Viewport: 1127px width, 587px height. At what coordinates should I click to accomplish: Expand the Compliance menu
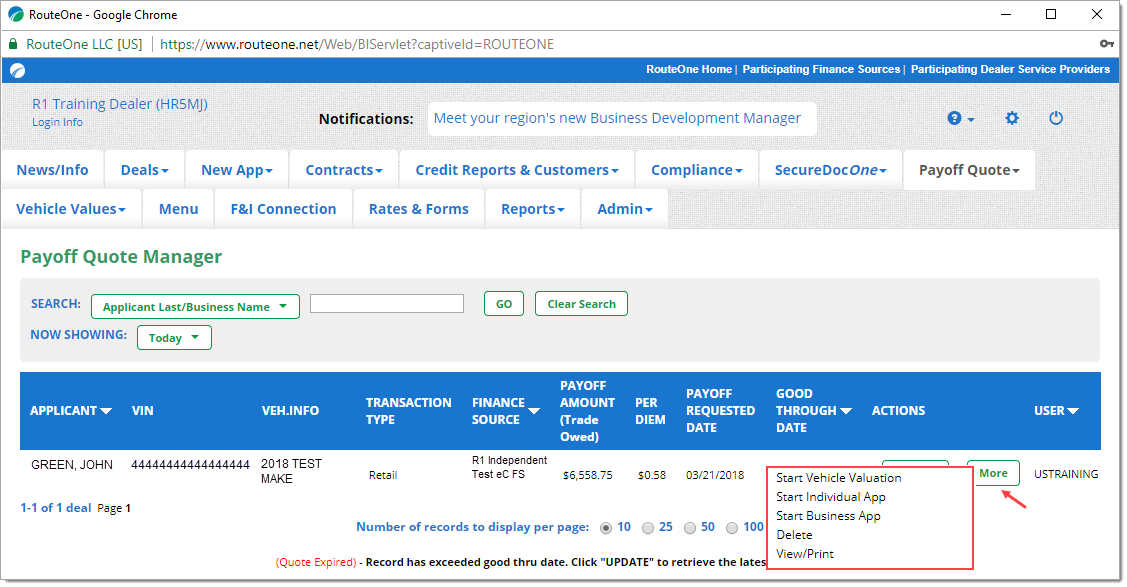696,170
